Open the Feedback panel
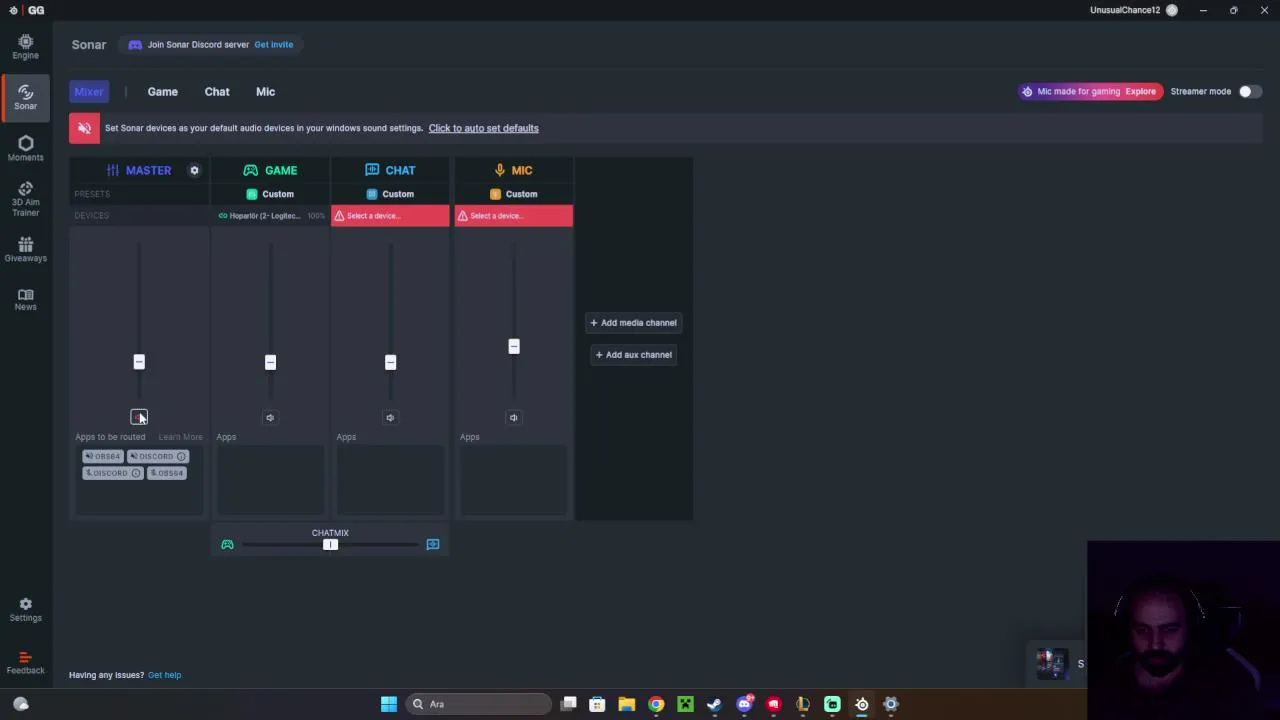Viewport: 1280px width, 720px height. pos(25,662)
